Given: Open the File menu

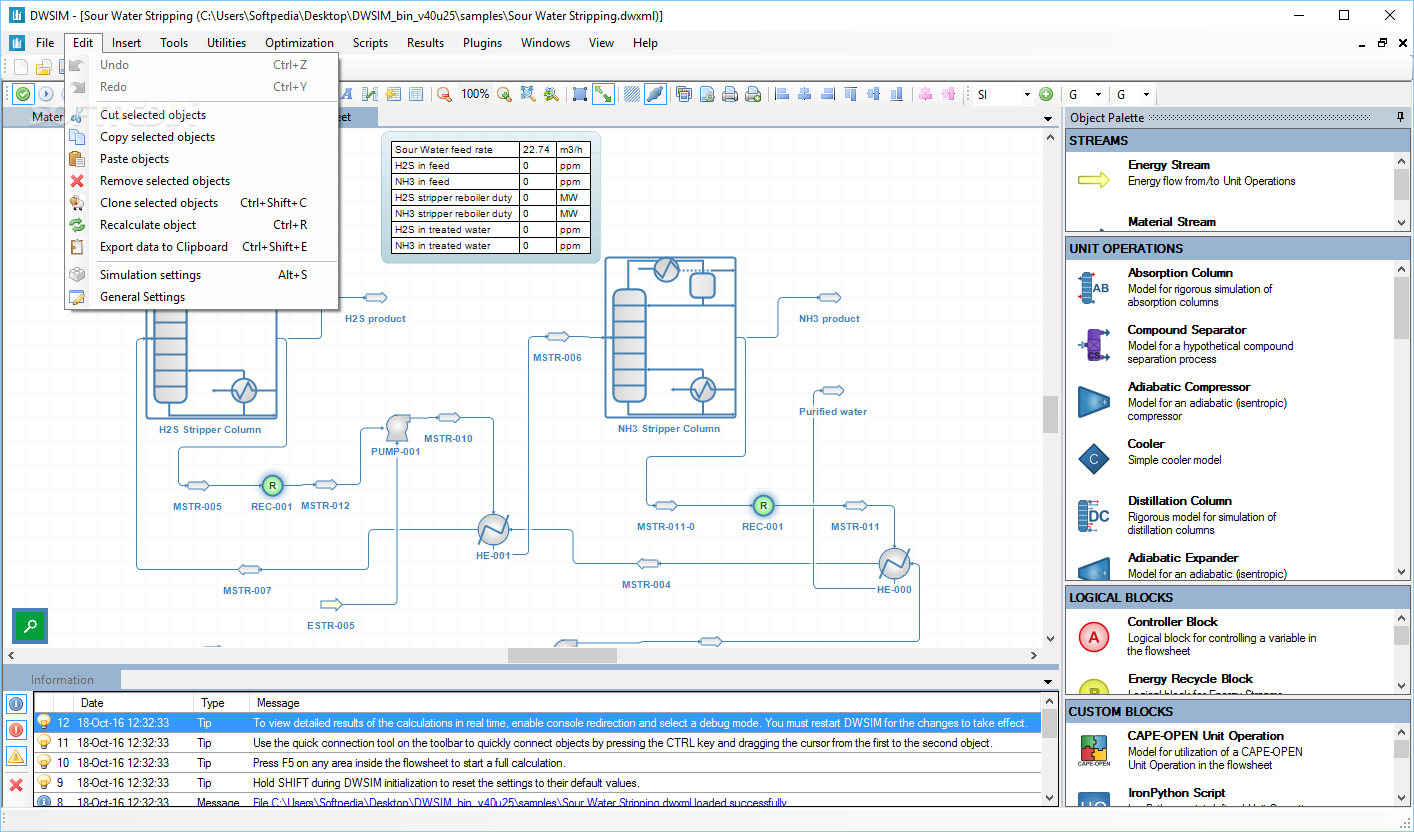Looking at the screenshot, I should tap(45, 43).
